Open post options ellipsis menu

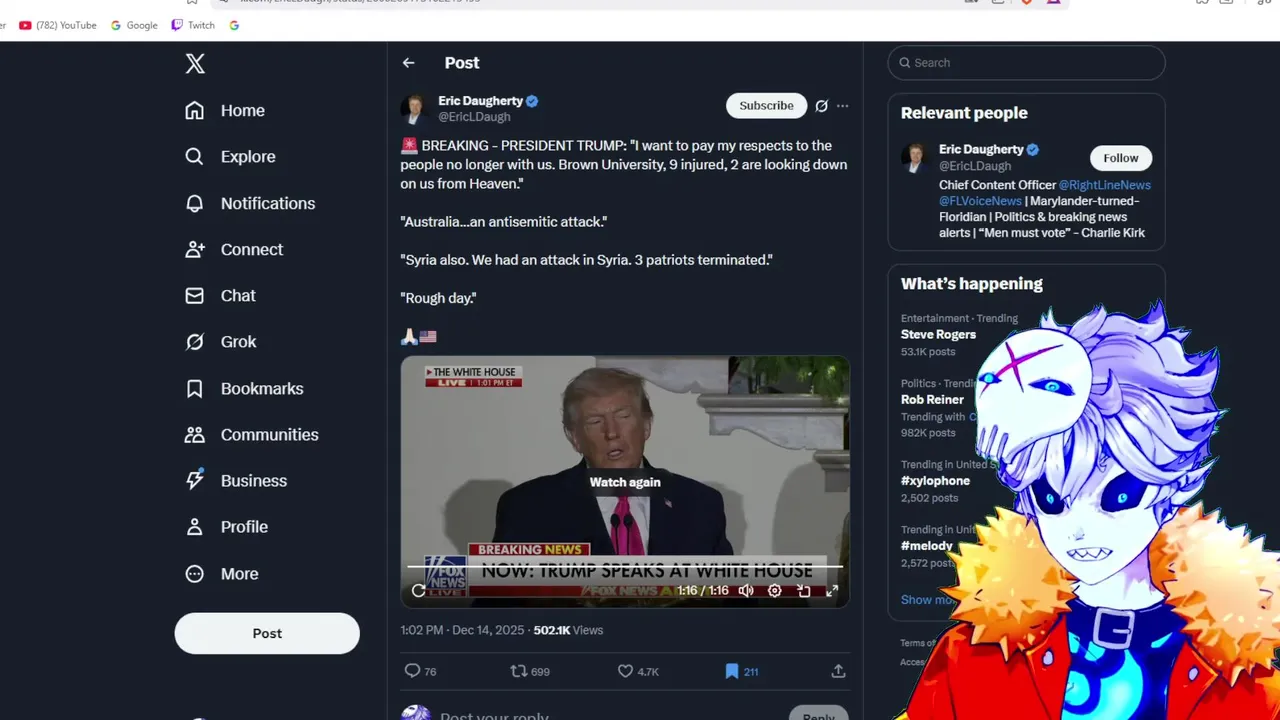(843, 106)
